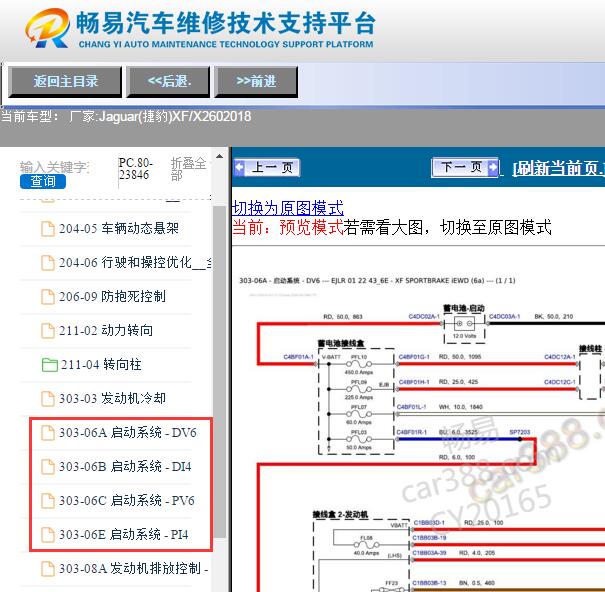Click the sidebar scrollbar up arrow
Viewport: 605px width, 592px height.
(x=220, y=156)
